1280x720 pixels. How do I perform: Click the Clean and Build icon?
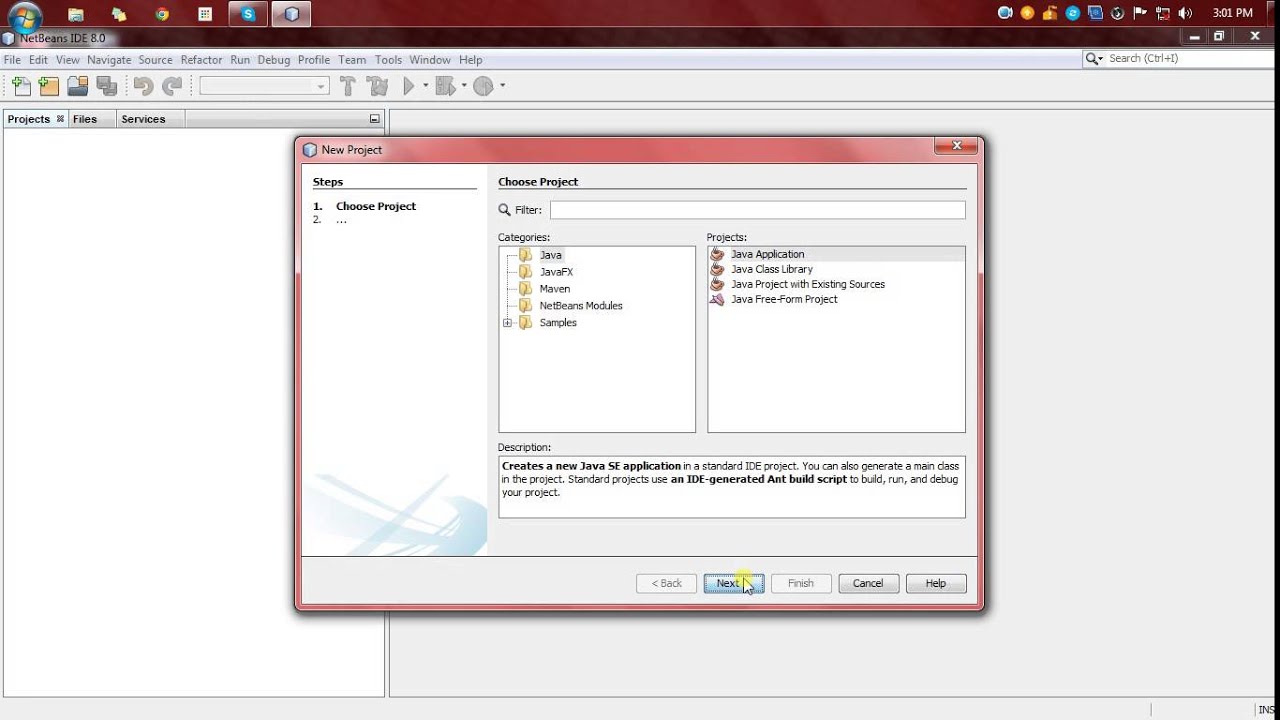click(x=377, y=86)
